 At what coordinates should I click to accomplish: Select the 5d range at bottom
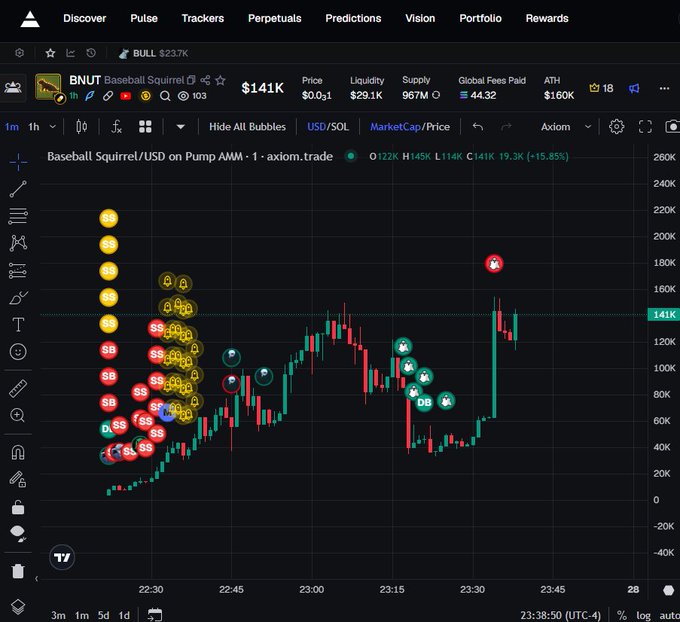[103, 615]
